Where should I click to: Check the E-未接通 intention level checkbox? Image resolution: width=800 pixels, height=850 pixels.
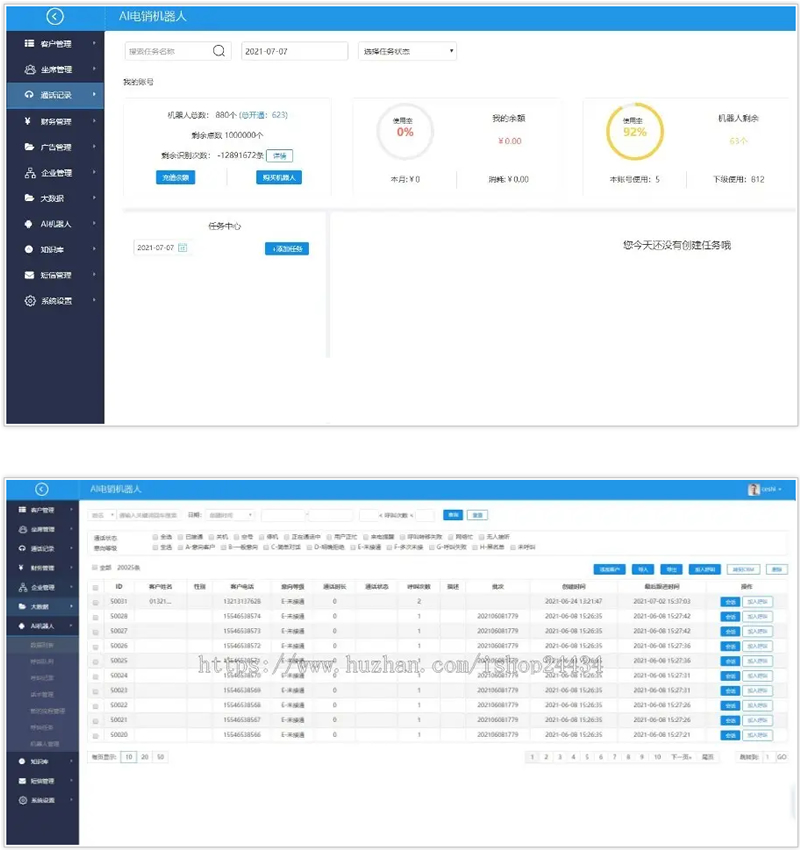353,548
